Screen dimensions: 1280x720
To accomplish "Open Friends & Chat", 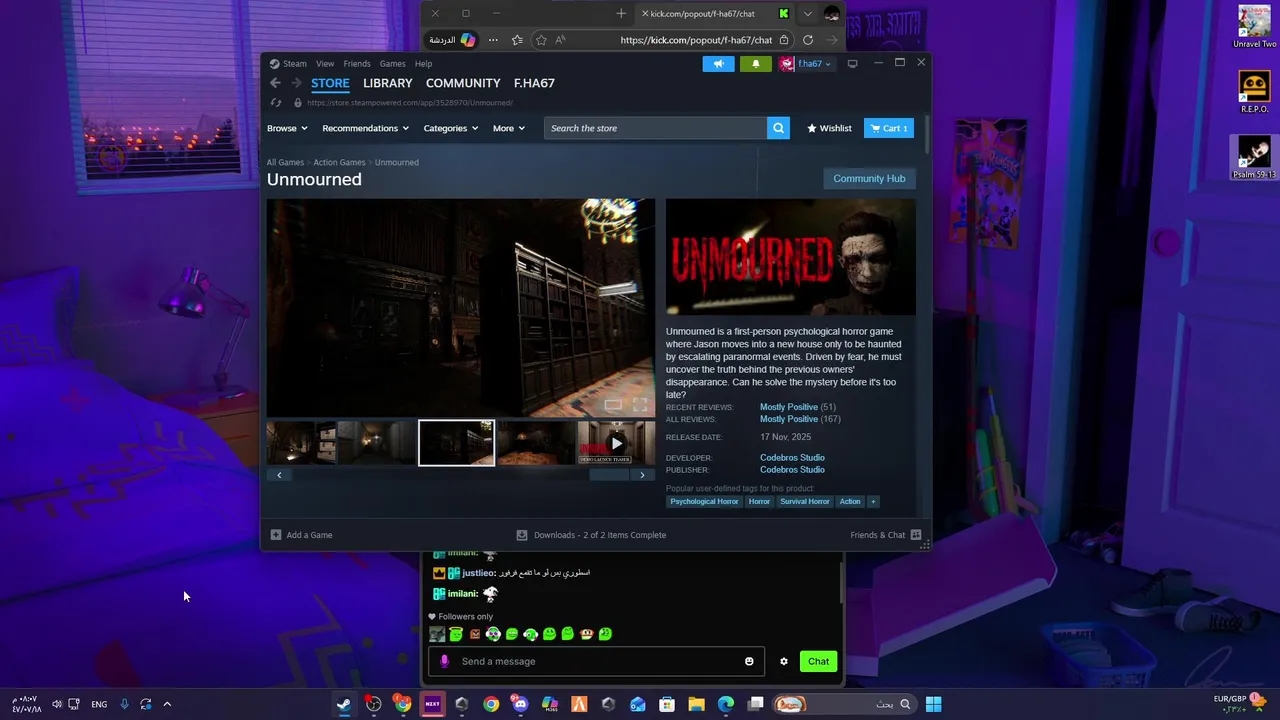I will click(x=885, y=535).
